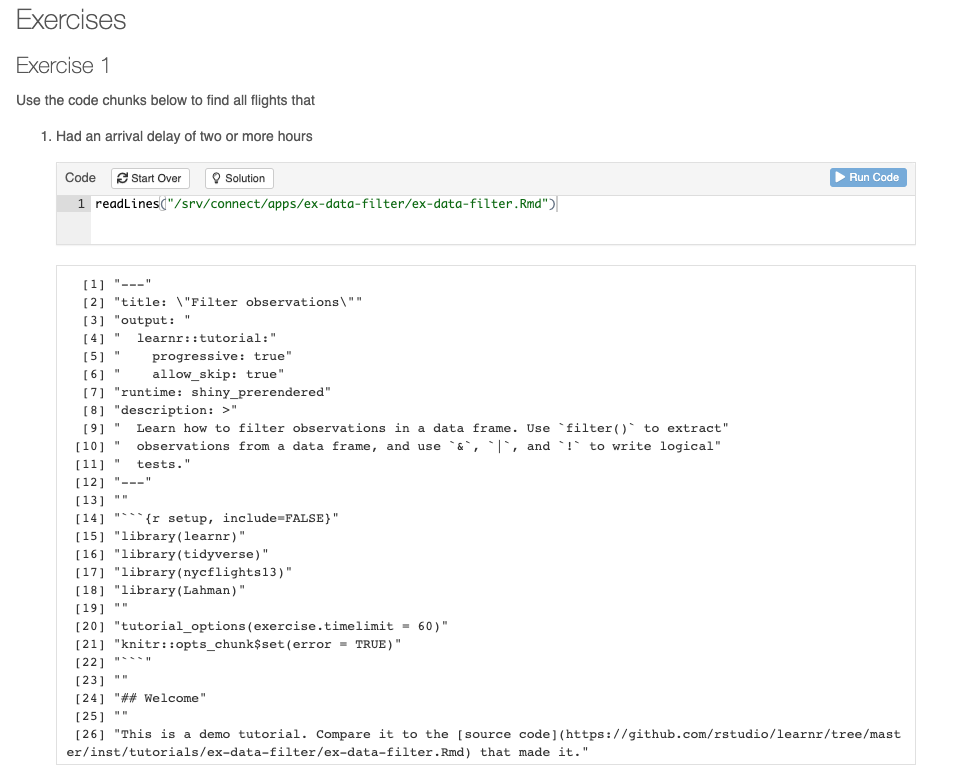954x776 pixels.
Task: Click the 'Use the code chunks below' instruction
Action: [165, 100]
